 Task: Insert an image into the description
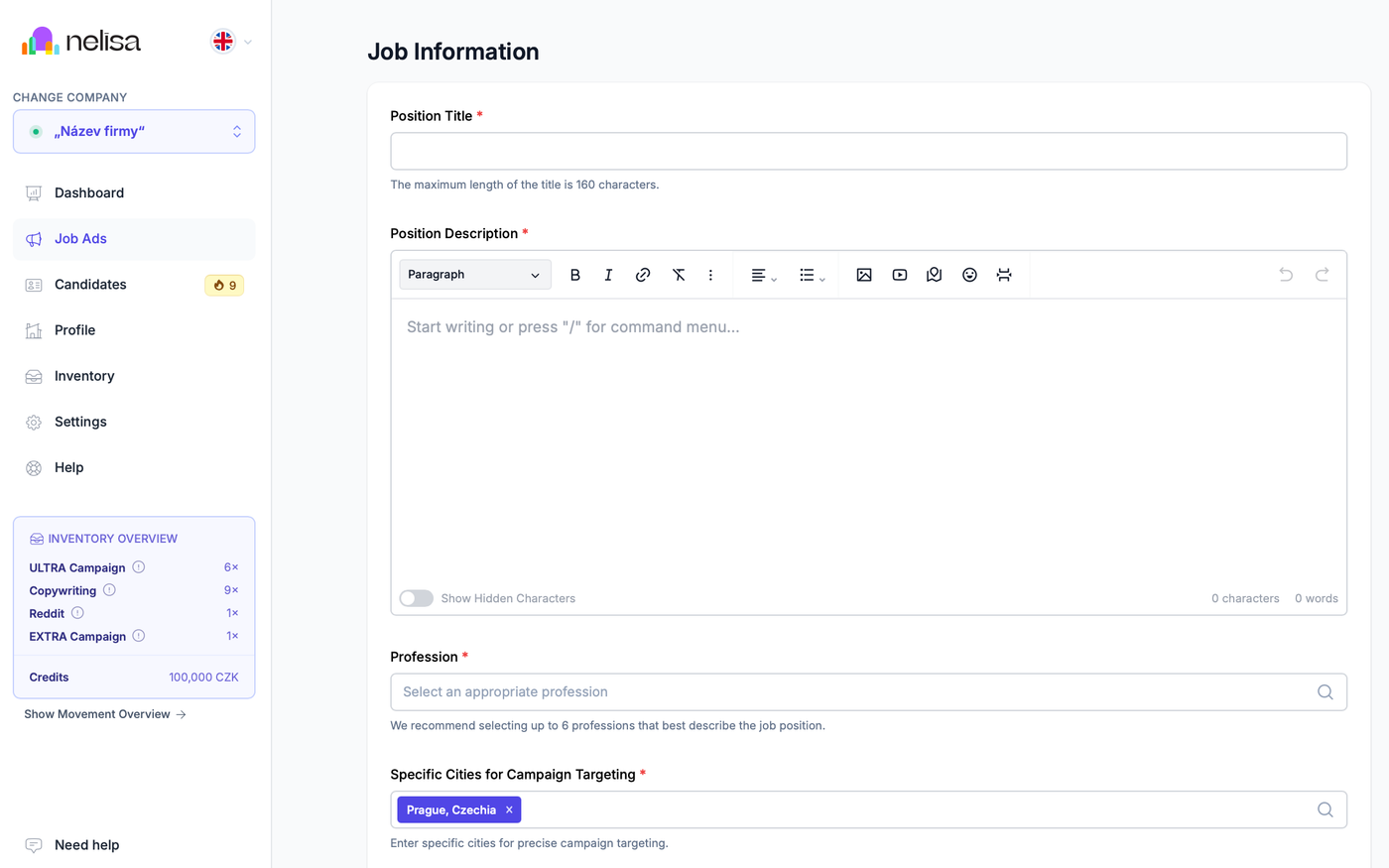point(864,275)
